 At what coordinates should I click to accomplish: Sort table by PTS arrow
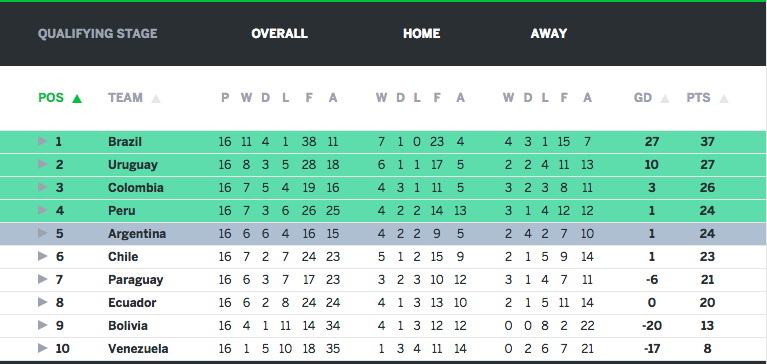(724, 99)
